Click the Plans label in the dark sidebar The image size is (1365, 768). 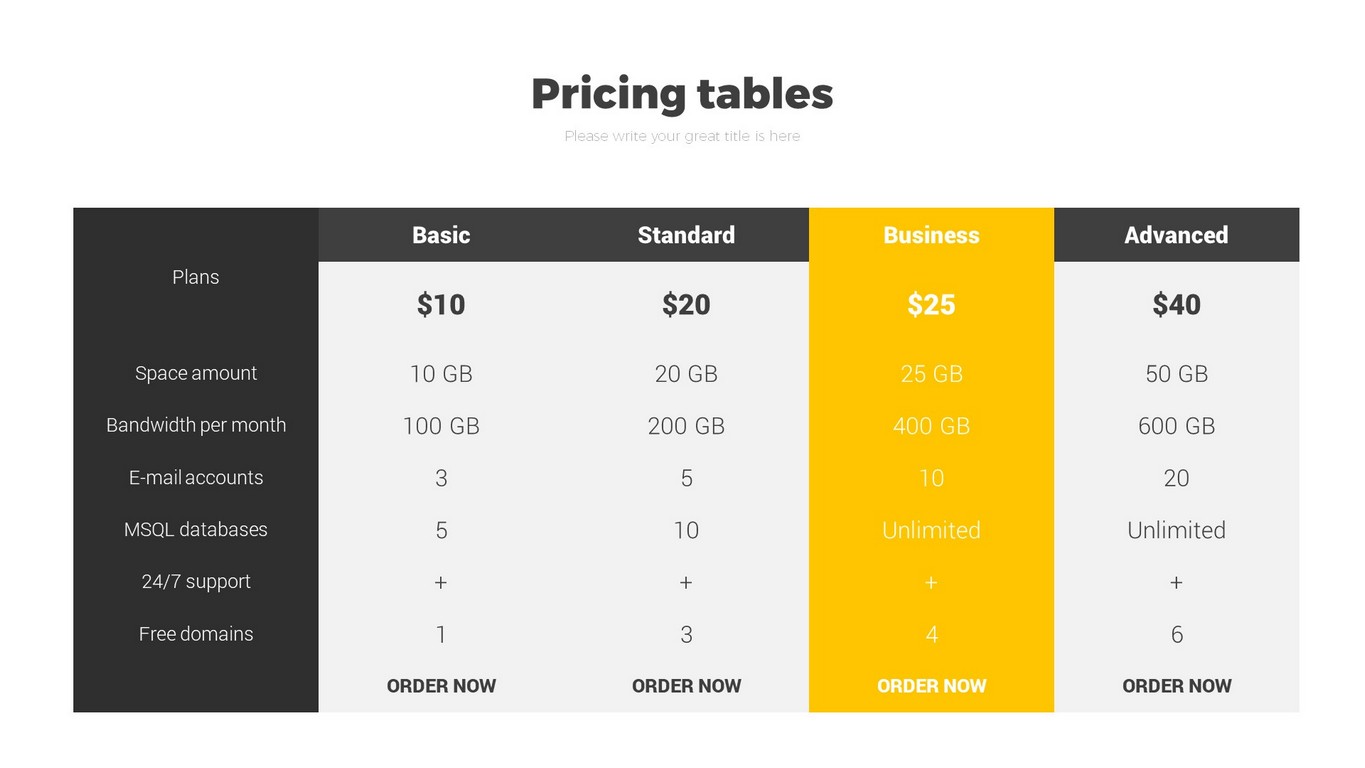point(196,277)
